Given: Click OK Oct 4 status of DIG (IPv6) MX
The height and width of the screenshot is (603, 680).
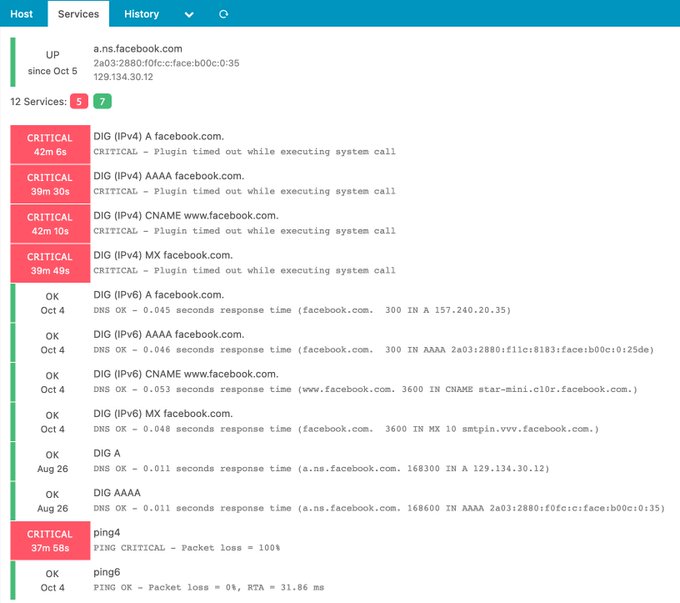Looking at the screenshot, I should pos(52,422).
